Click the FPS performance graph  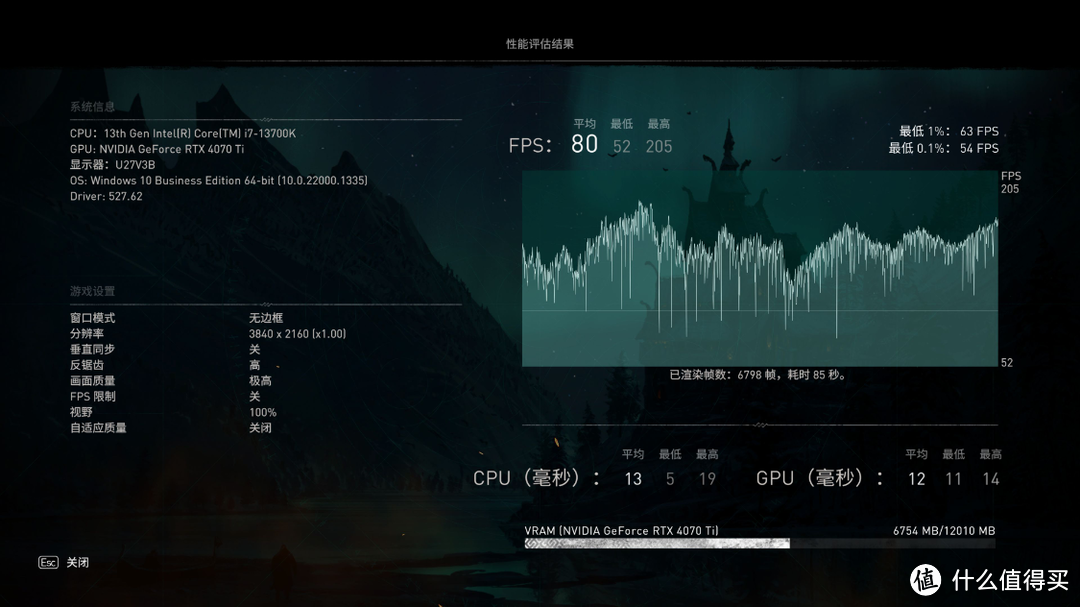coord(760,268)
